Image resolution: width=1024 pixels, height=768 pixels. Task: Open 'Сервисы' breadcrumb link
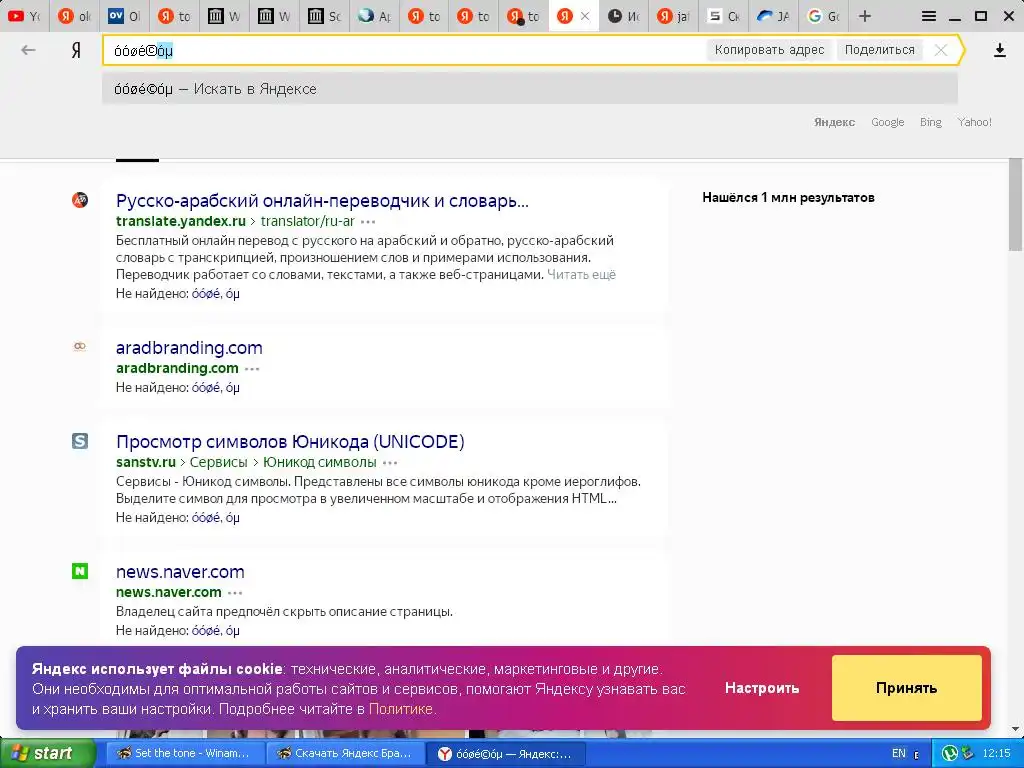(x=218, y=462)
